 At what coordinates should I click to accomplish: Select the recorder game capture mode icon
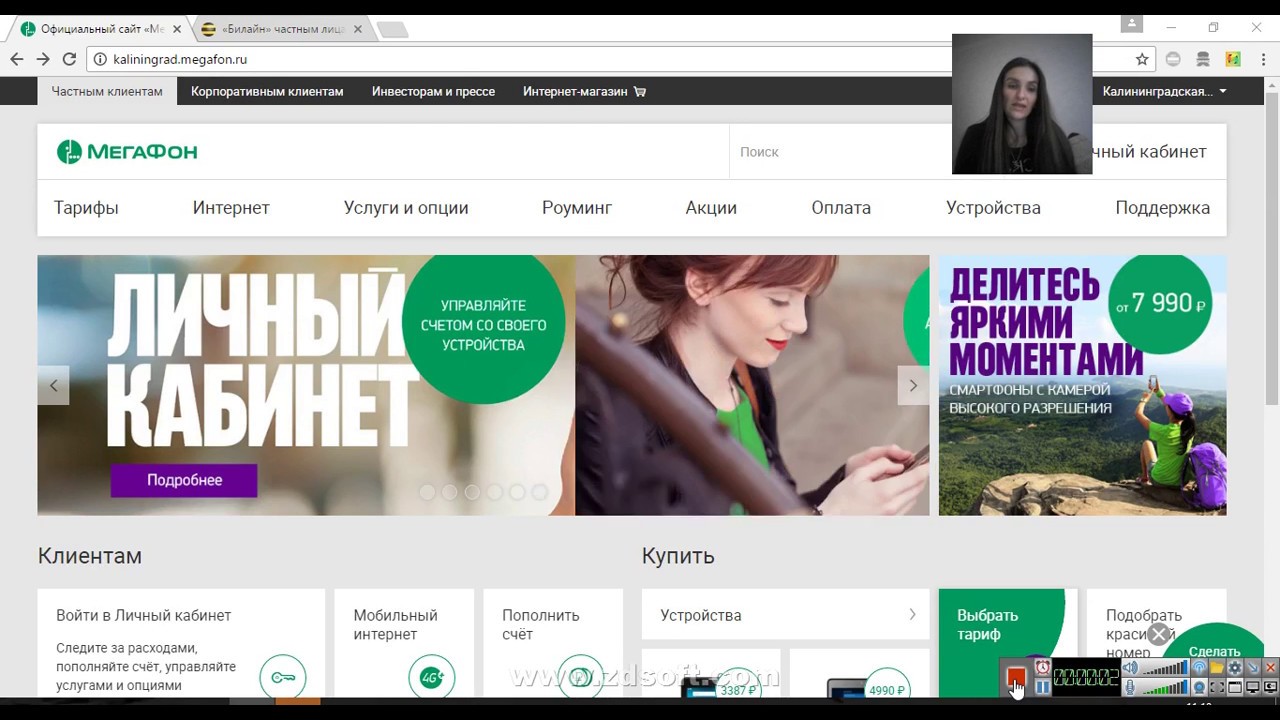[x=1271, y=687]
